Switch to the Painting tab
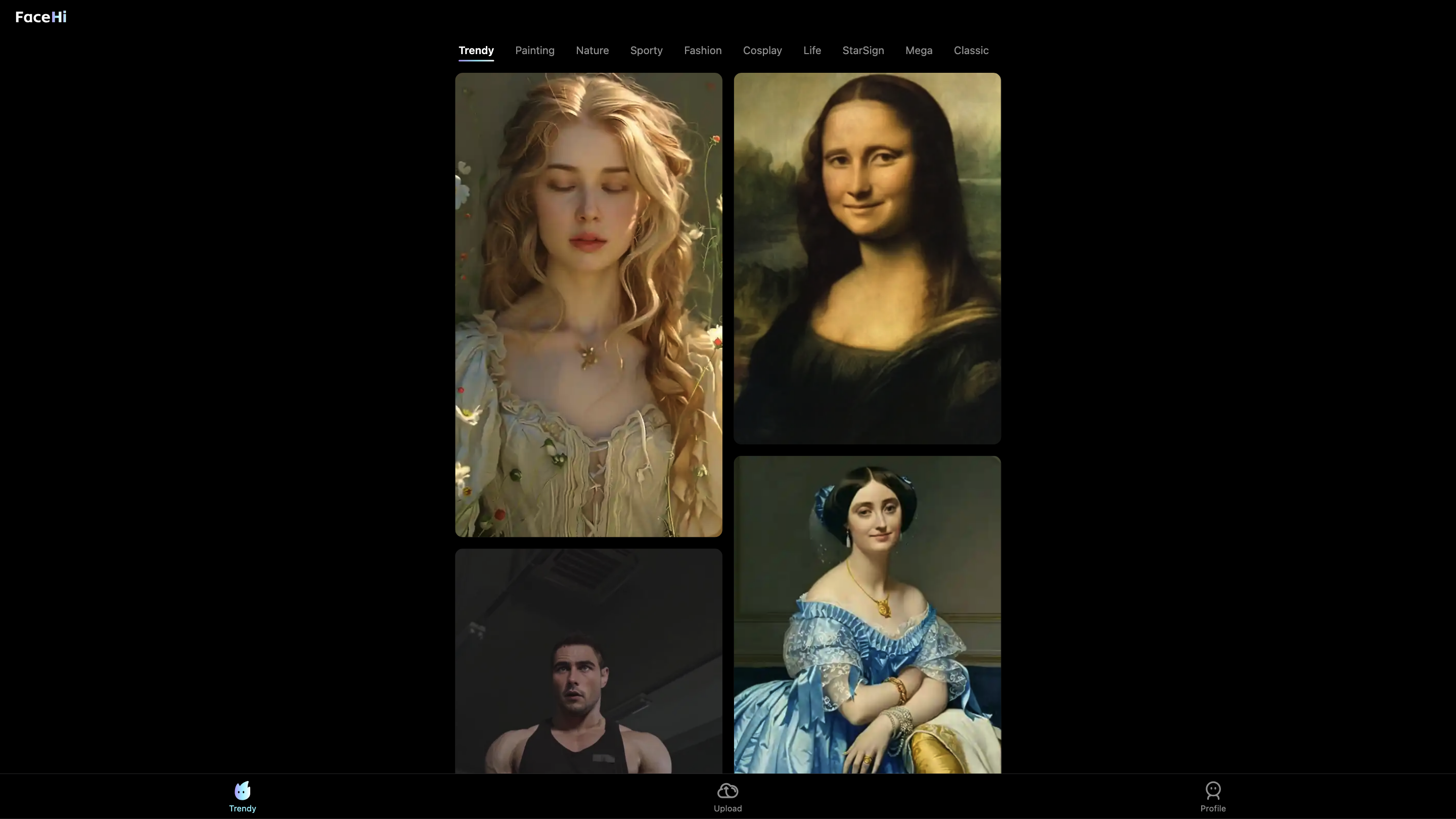The height and width of the screenshot is (819, 1456). click(535, 51)
